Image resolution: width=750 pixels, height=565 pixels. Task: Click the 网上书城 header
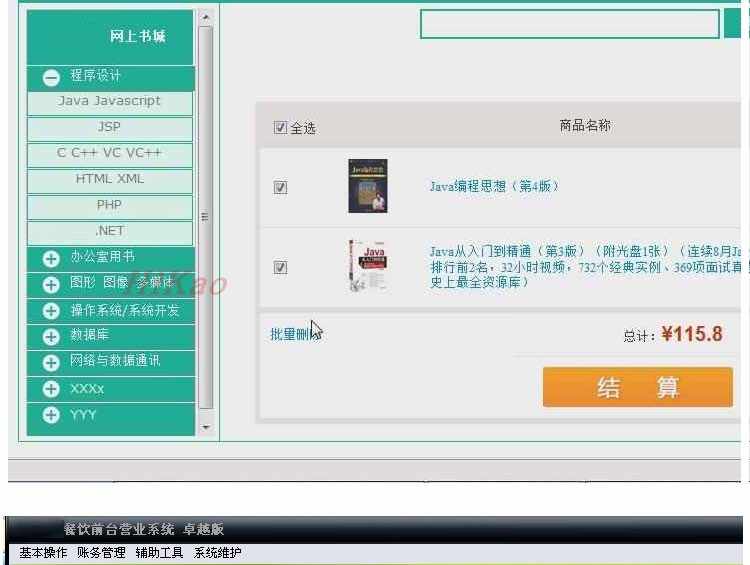click(138, 36)
